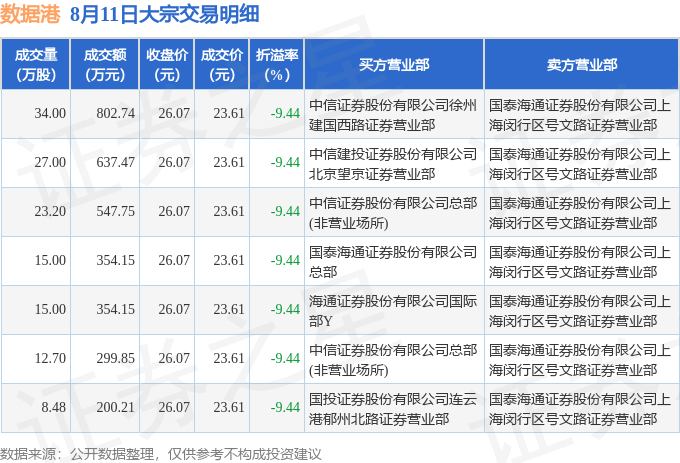Click the 数据港 stock name in title

[30, 14]
